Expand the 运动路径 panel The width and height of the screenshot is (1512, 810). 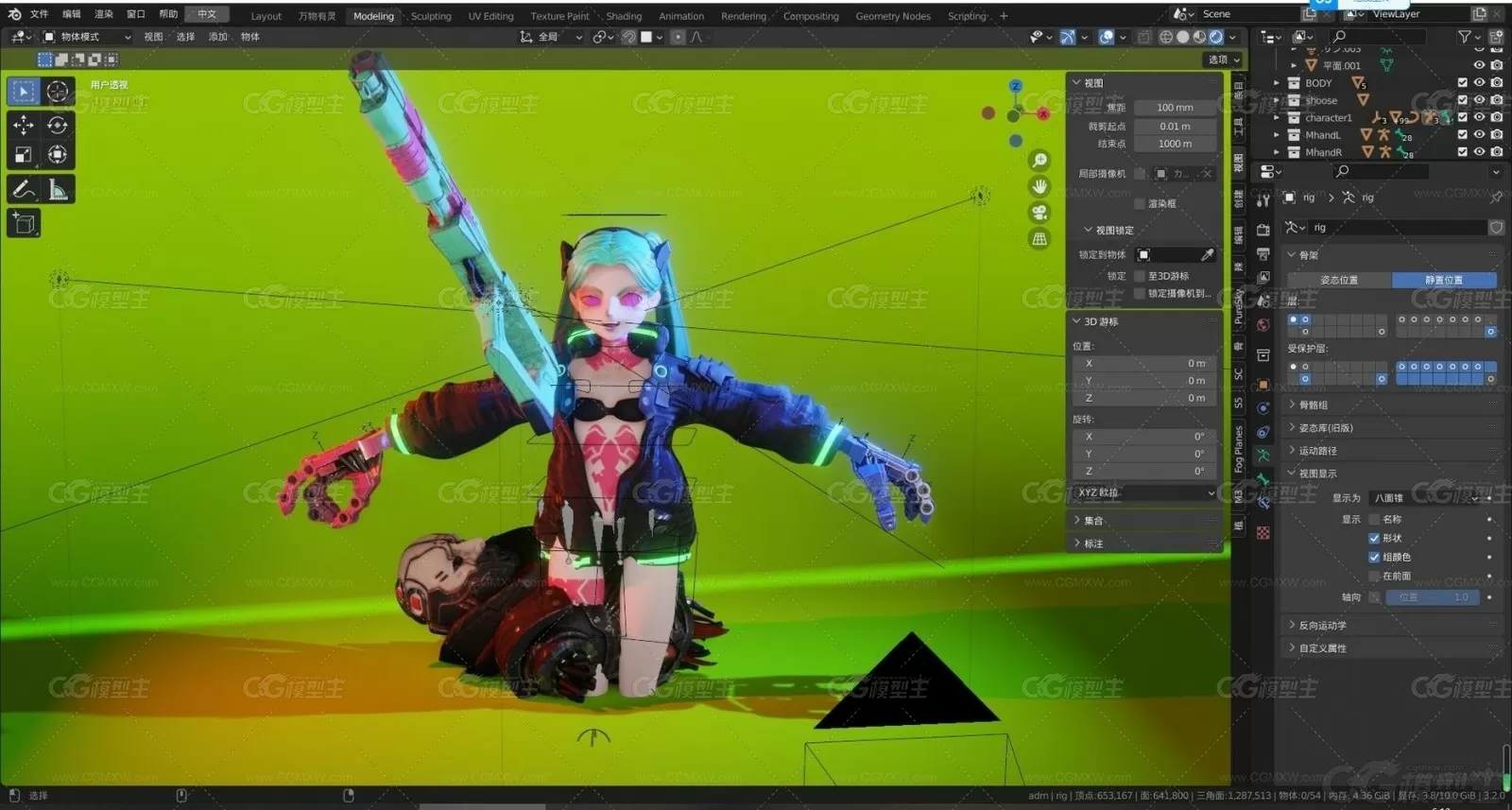1393,451
